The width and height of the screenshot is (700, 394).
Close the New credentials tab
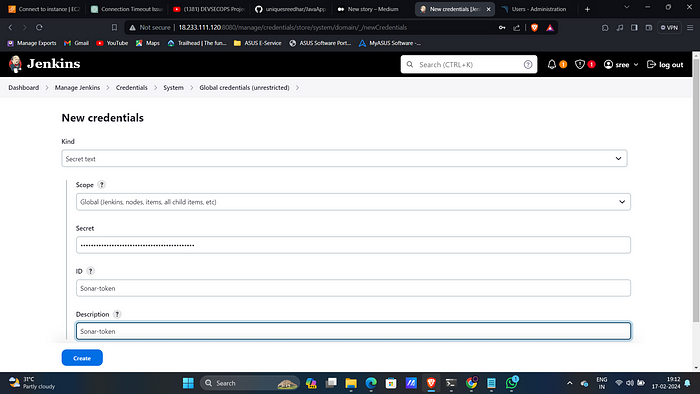(488, 9)
